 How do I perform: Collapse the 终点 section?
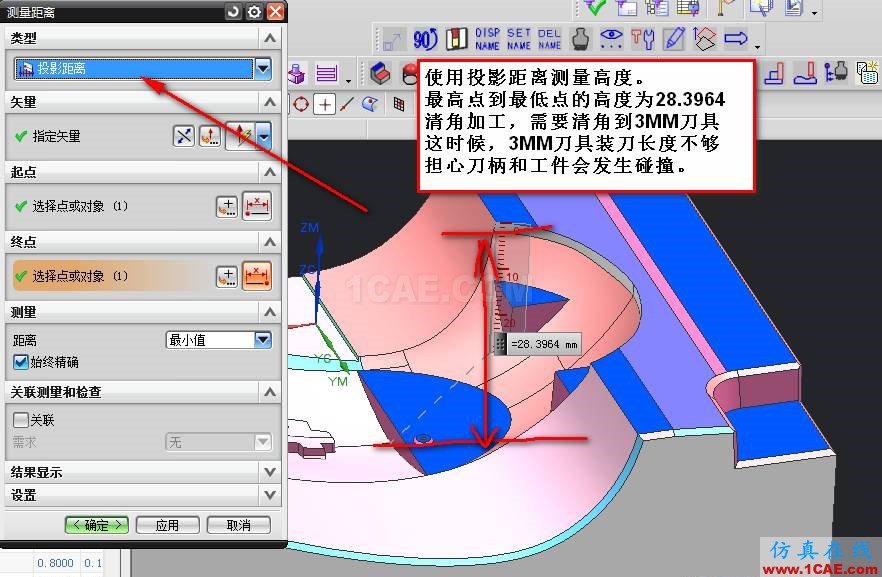click(x=270, y=242)
